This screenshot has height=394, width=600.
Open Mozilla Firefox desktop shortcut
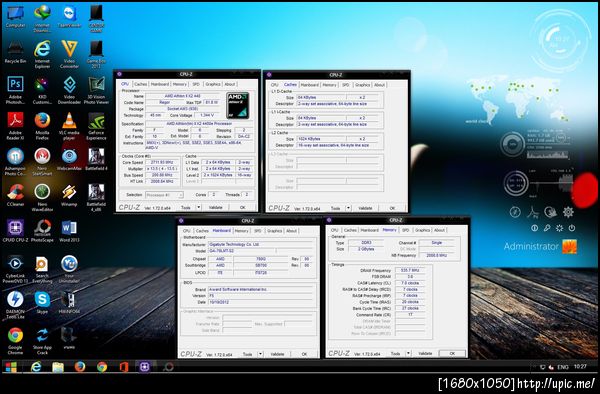(42, 126)
